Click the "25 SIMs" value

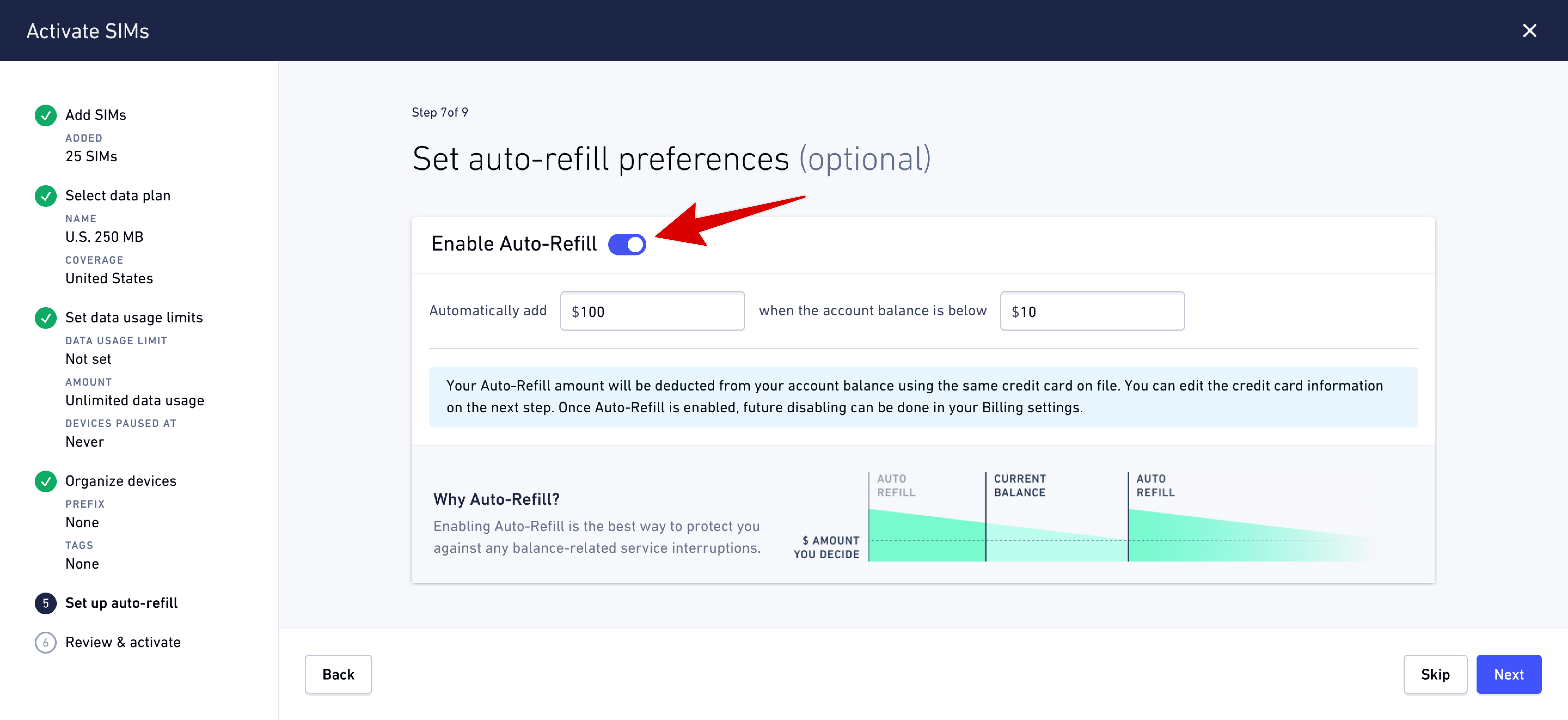pyautogui.click(x=91, y=157)
